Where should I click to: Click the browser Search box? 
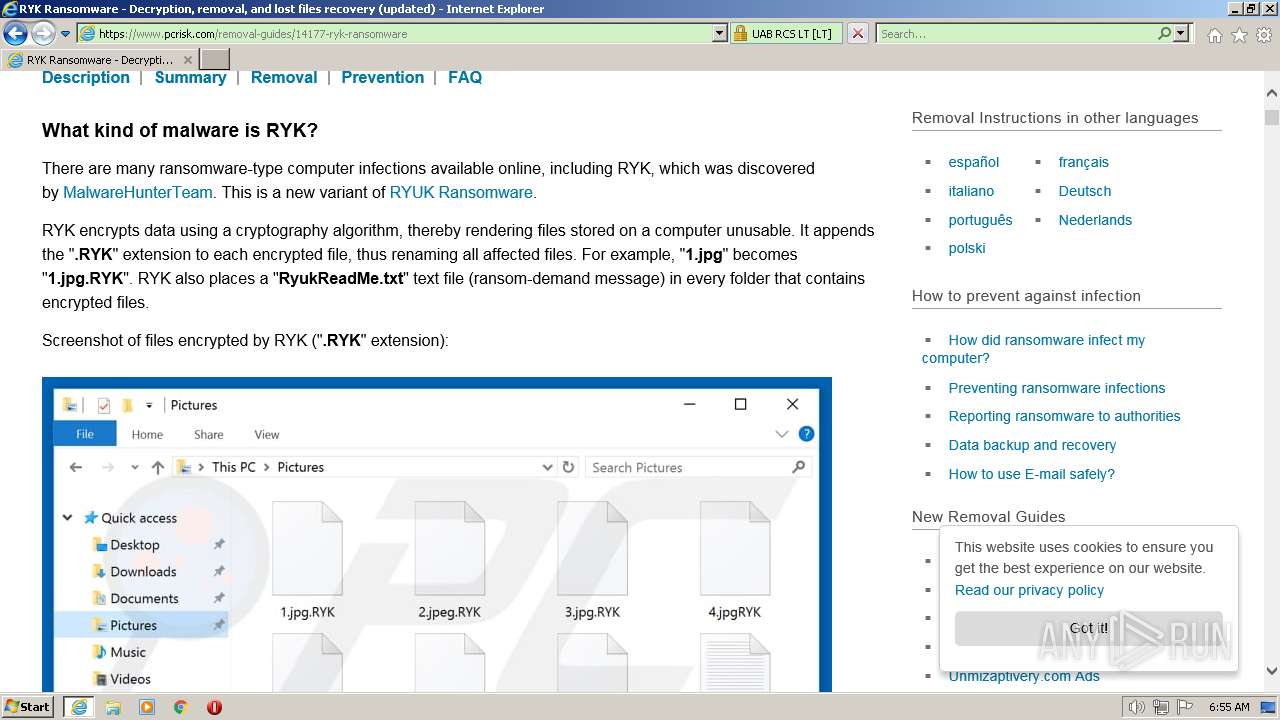pyautogui.click(x=1015, y=34)
